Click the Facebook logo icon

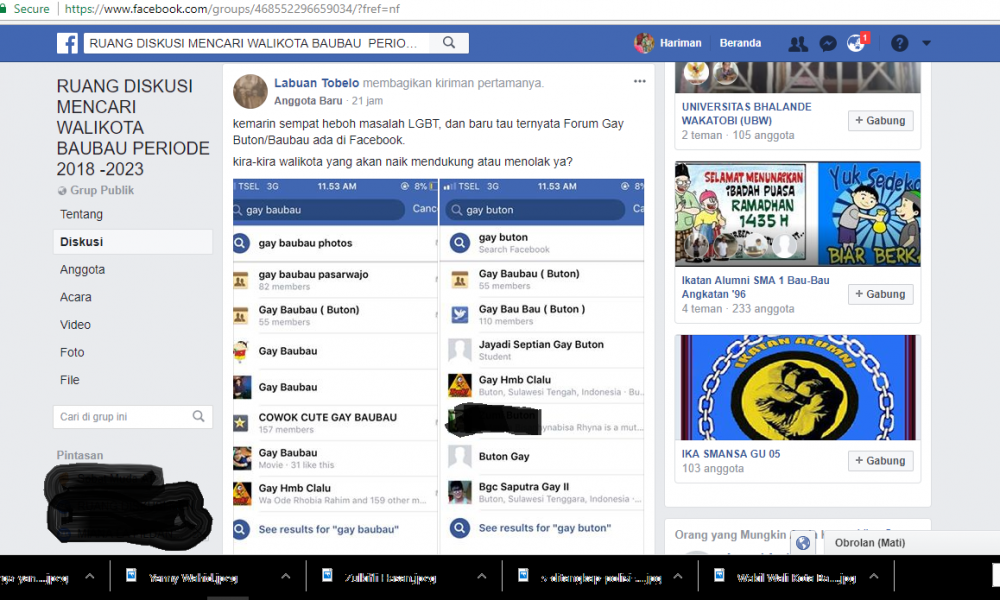pyautogui.click(x=67, y=43)
